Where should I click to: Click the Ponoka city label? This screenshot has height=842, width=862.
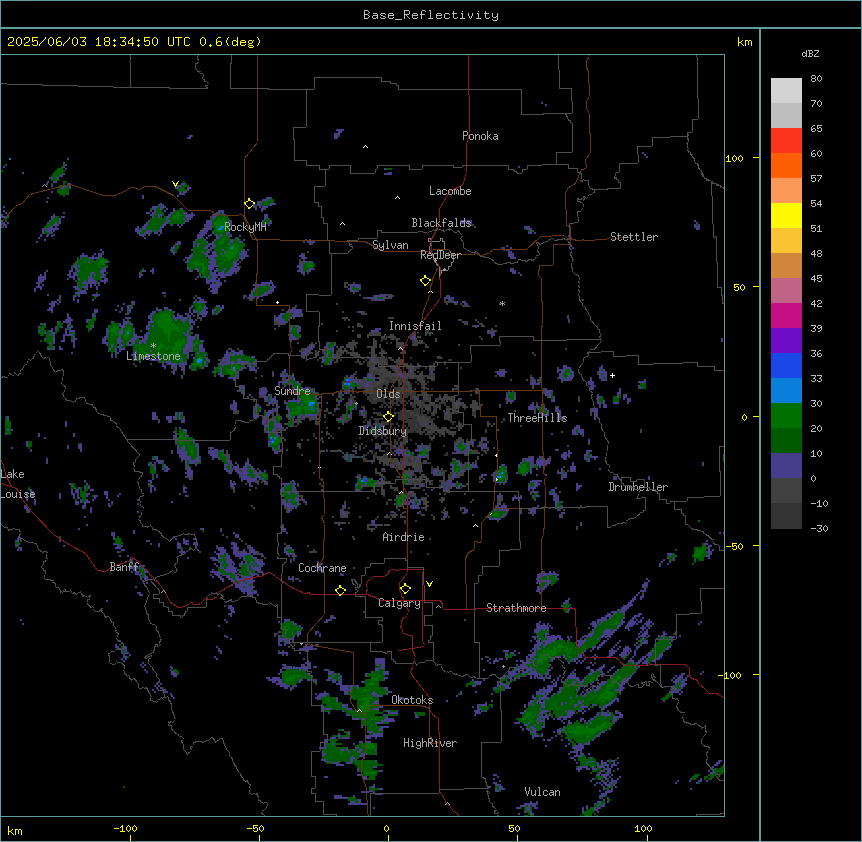coord(480,136)
